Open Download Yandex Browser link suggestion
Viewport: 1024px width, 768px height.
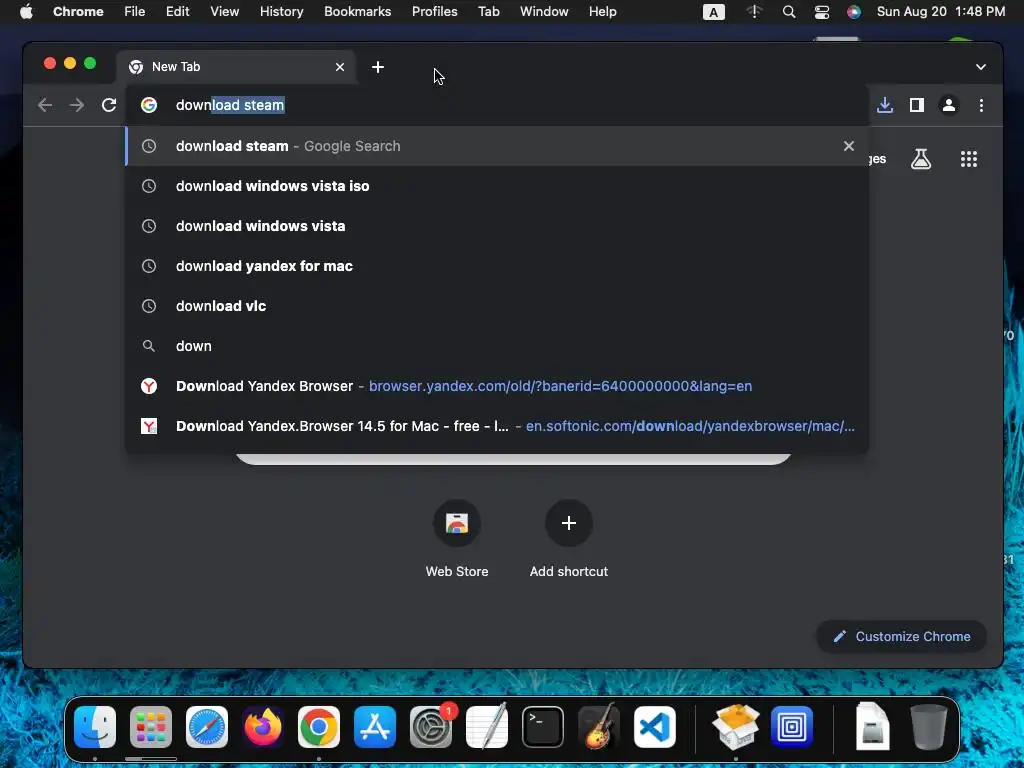(496, 386)
